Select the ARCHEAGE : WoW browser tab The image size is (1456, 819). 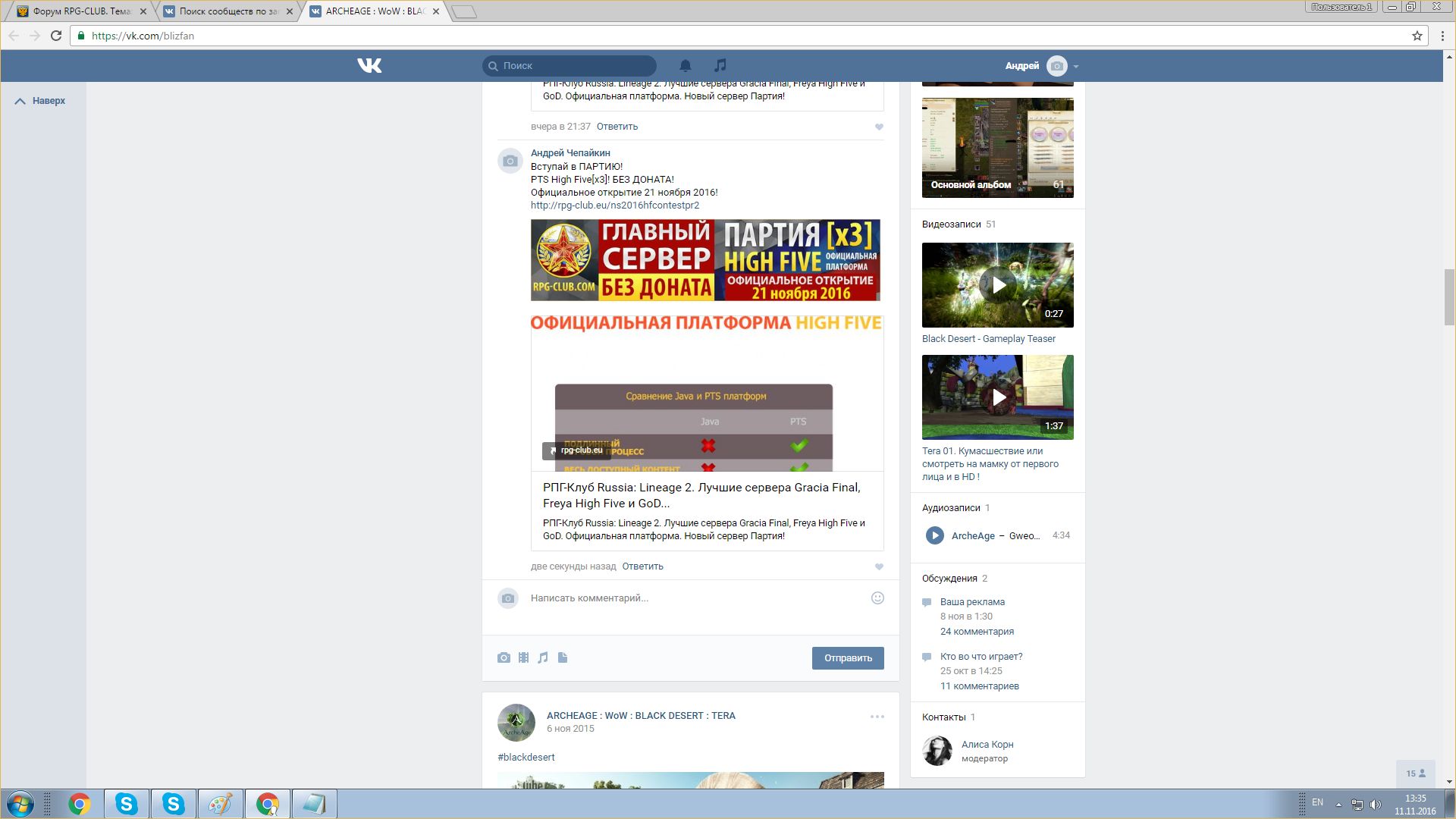point(375,11)
